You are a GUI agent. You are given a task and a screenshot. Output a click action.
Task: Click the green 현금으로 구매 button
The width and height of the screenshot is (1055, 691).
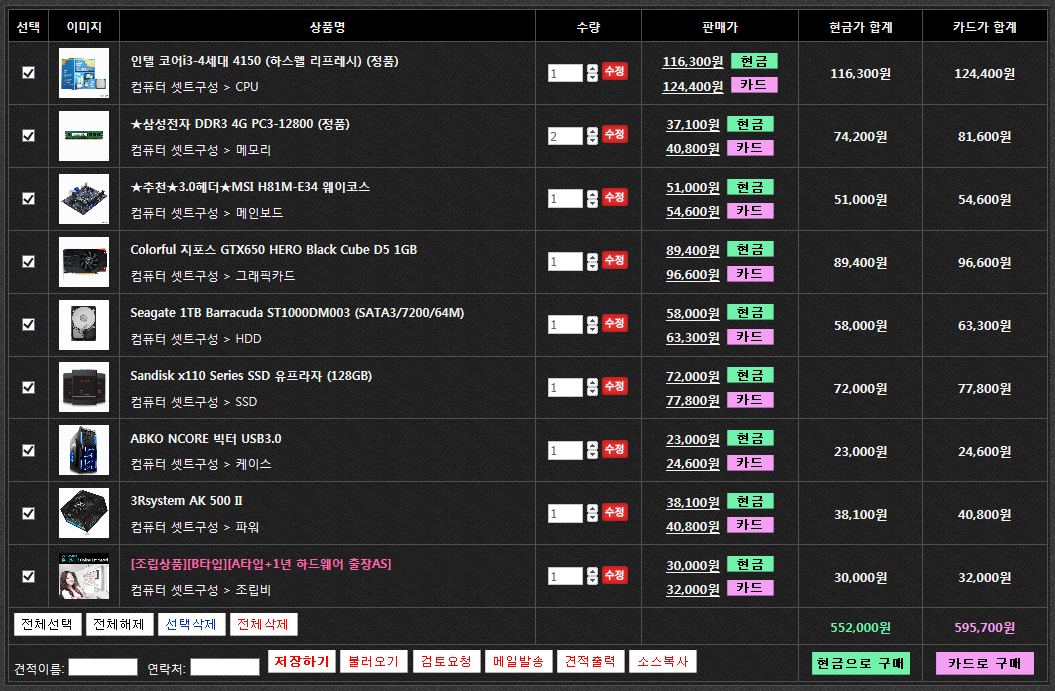click(x=861, y=663)
